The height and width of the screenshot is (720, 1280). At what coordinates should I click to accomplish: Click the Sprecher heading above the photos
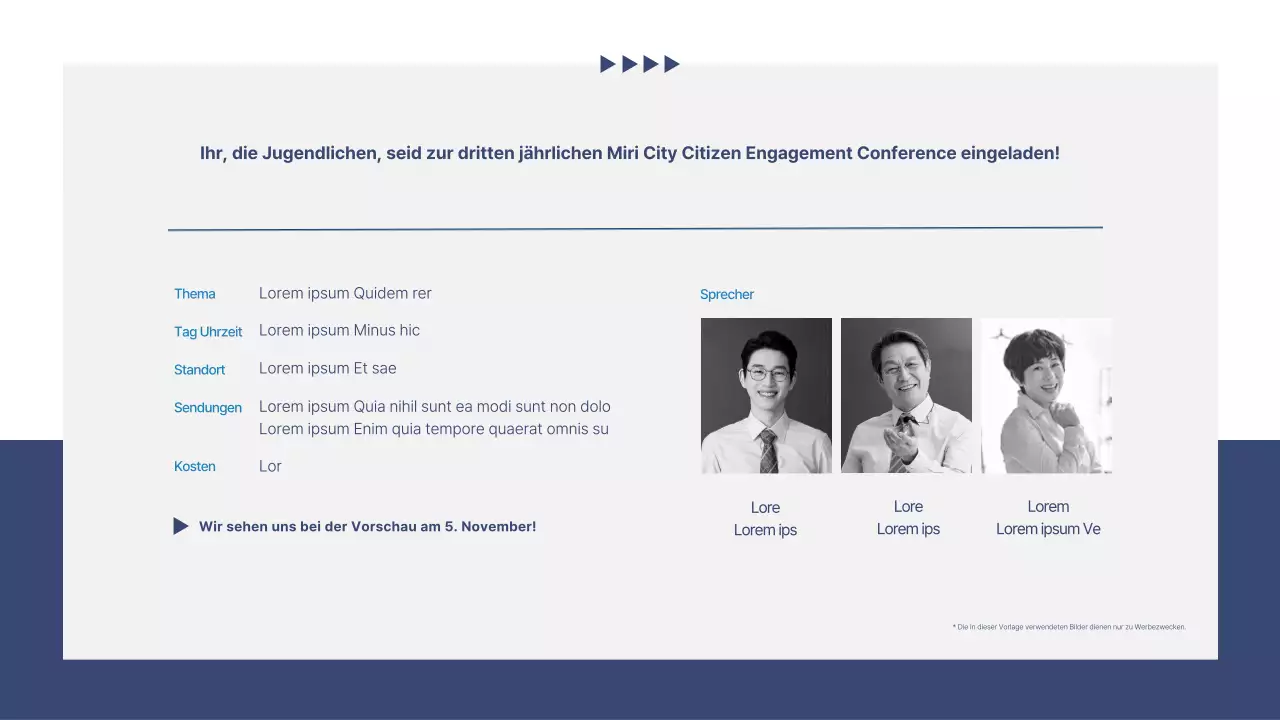[727, 294]
